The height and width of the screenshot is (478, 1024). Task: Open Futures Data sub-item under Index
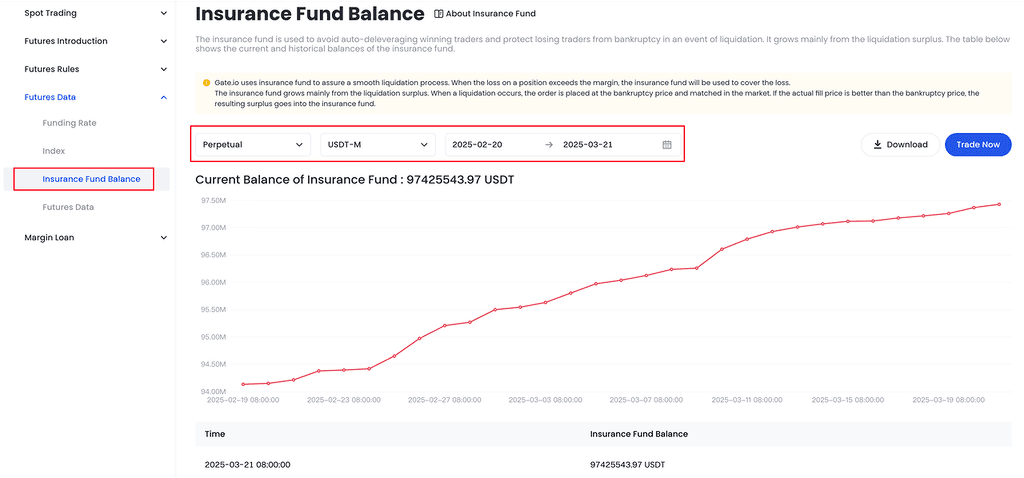68,207
